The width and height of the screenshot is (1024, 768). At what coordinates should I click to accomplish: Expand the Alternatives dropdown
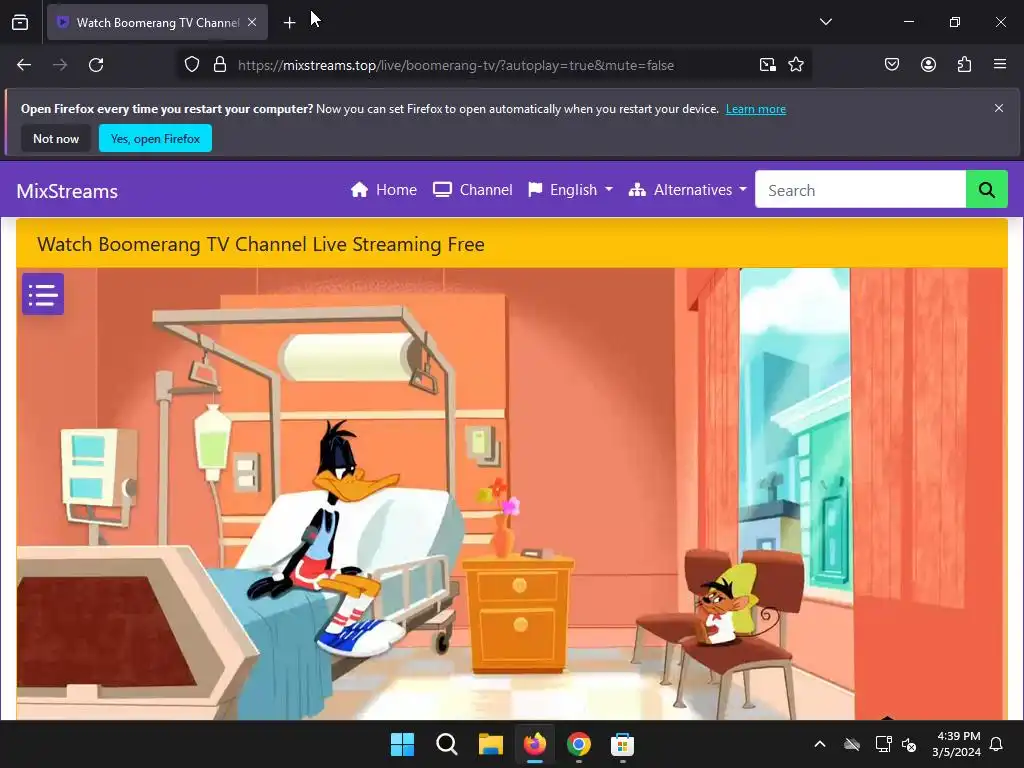click(688, 190)
